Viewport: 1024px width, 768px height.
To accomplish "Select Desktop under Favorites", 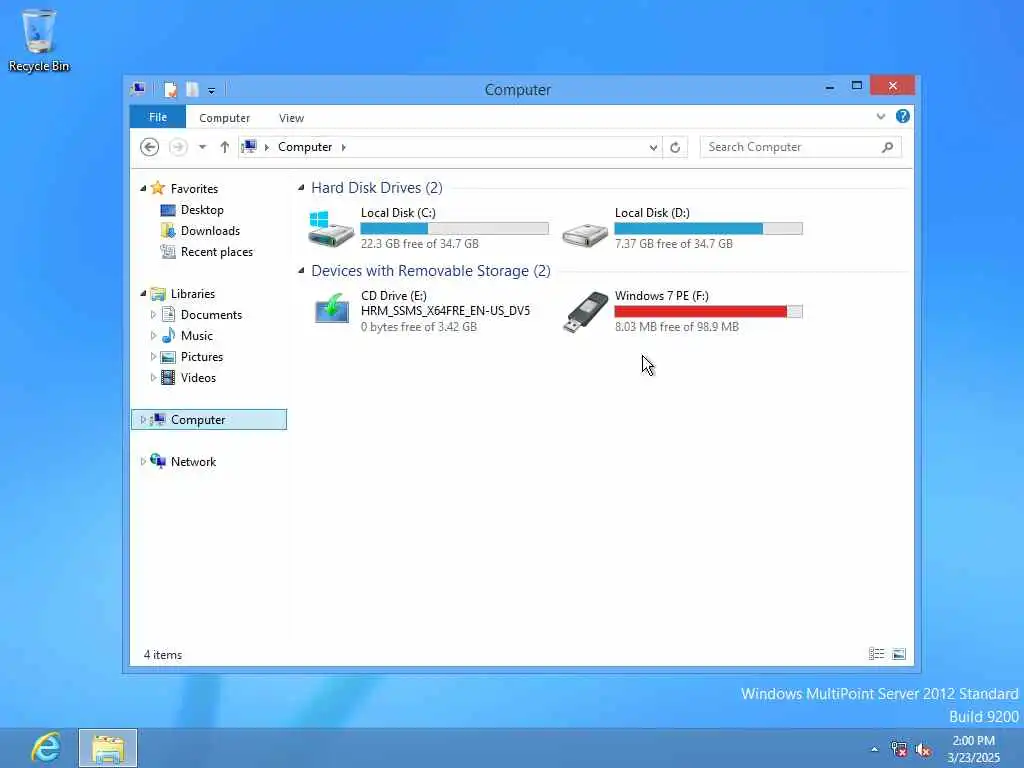I will (202, 210).
